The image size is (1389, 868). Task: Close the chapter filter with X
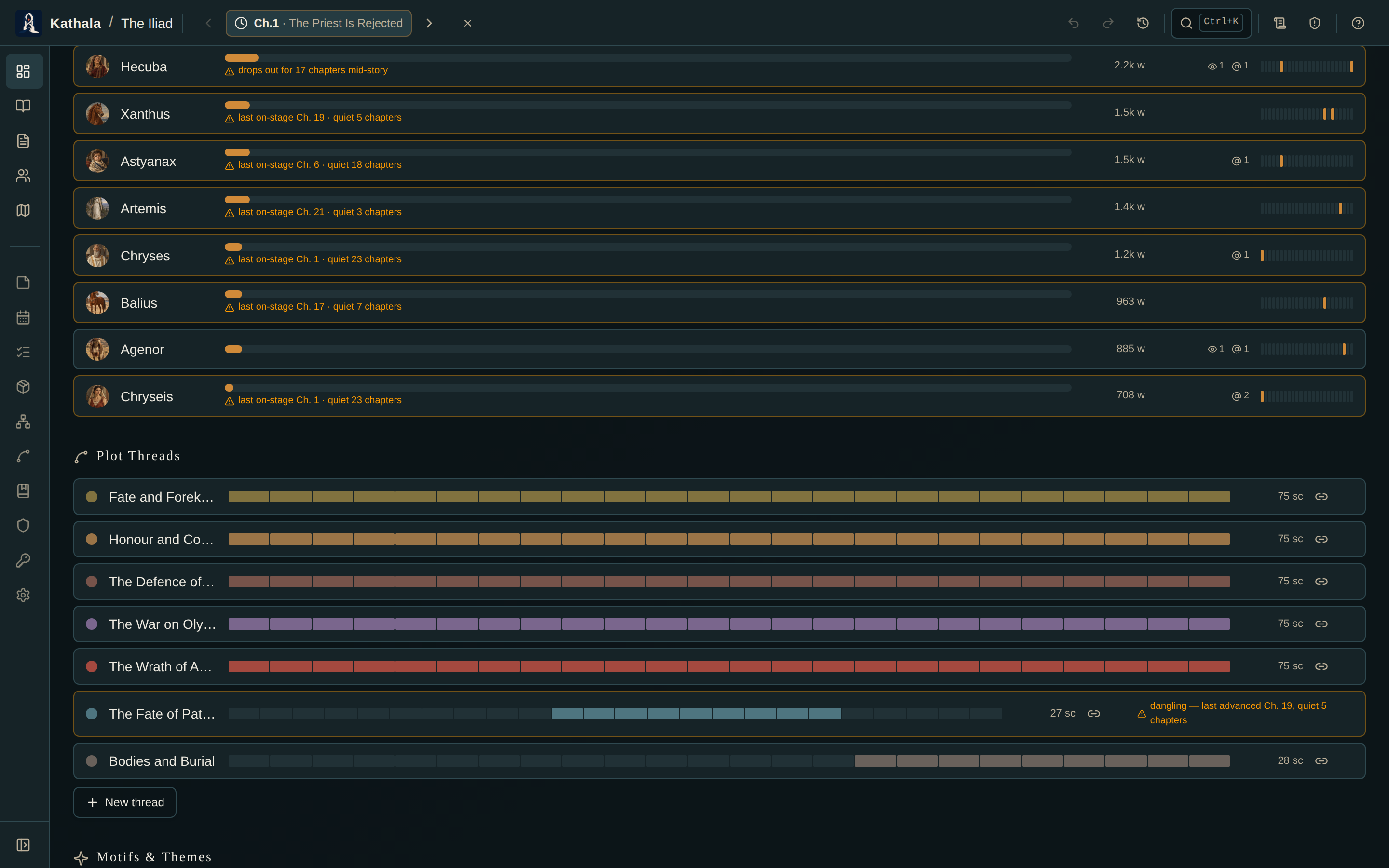[x=468, y=23]
